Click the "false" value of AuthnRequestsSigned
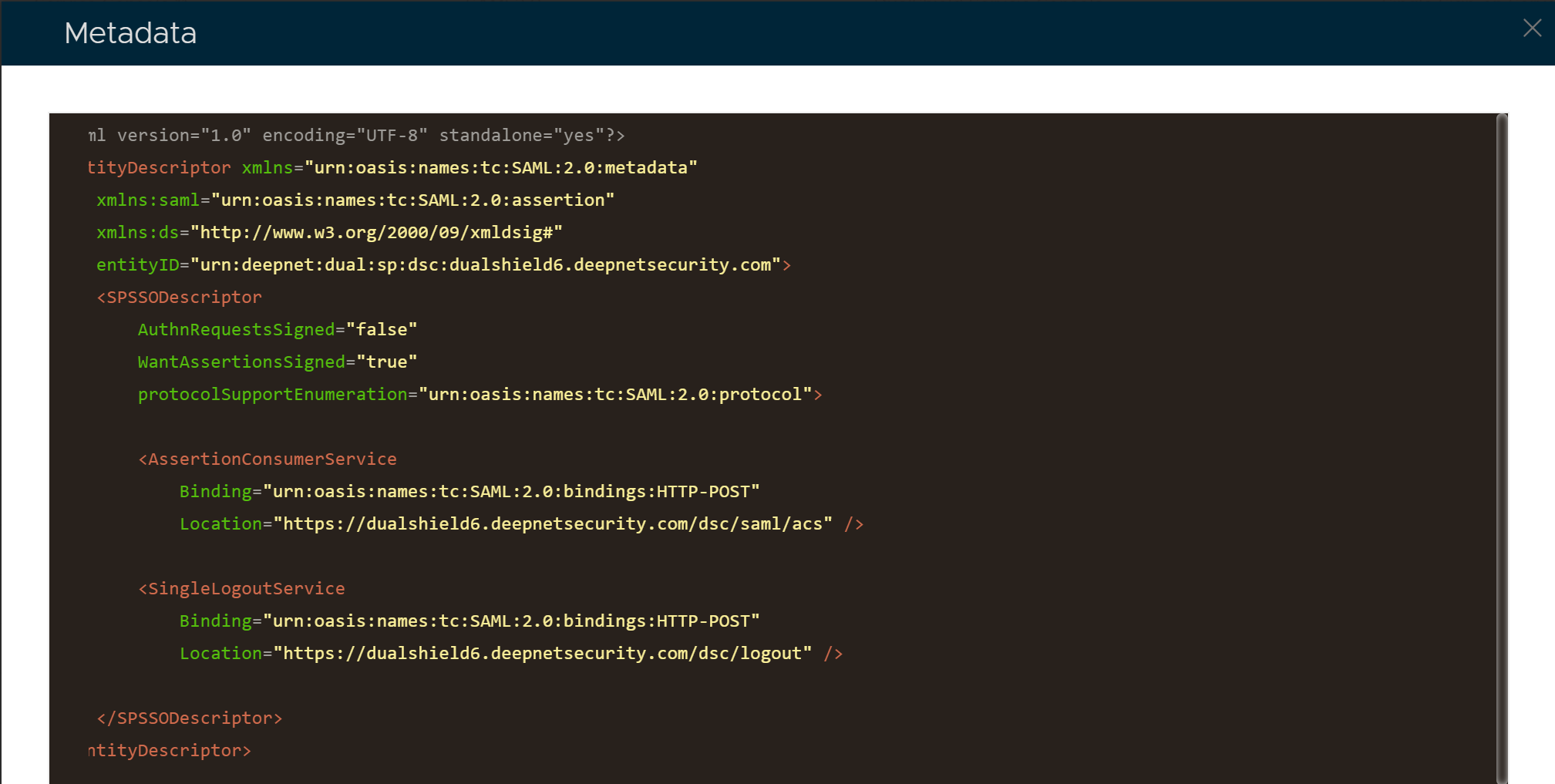The image size is (1555, 784). [x=382, y=330]
